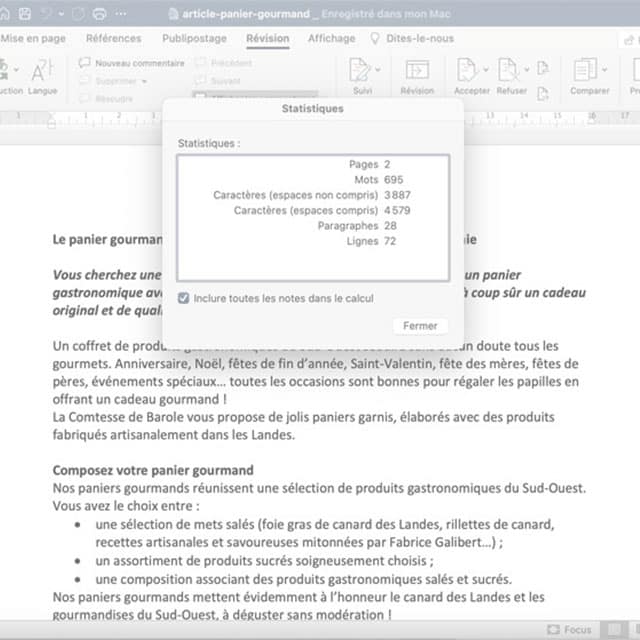Click the Lignes 72 statistic line

pyautogui.click(x=371, y=241)
